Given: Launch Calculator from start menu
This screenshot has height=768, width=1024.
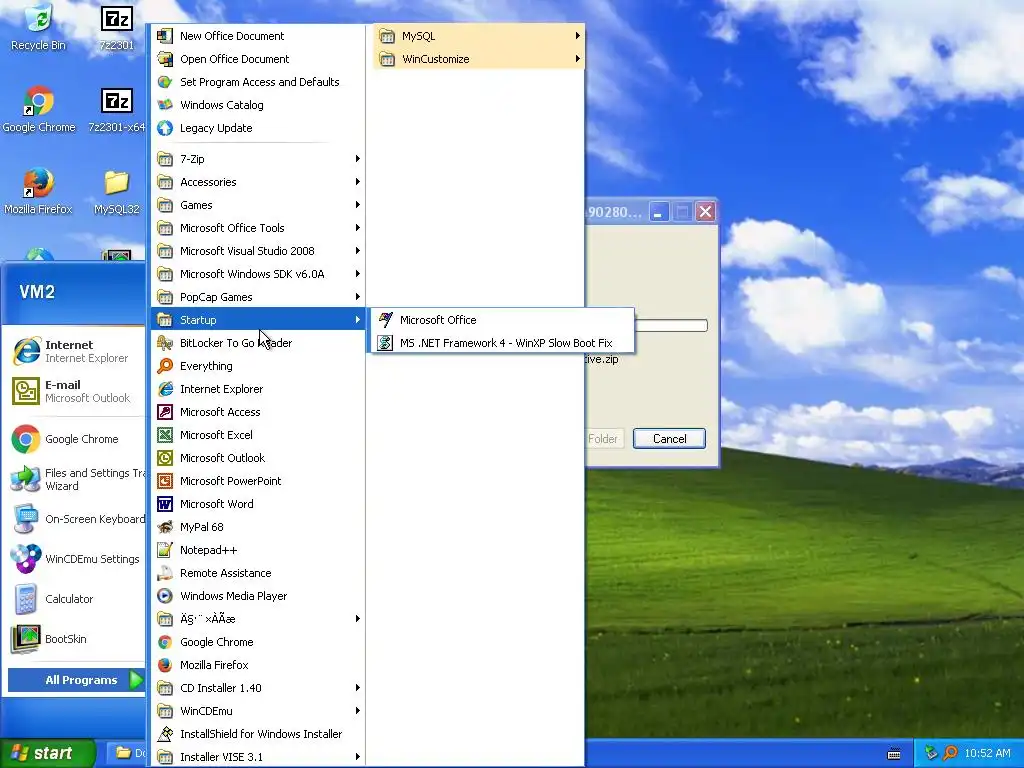Looking at the screenshot, I should [74, 599].
